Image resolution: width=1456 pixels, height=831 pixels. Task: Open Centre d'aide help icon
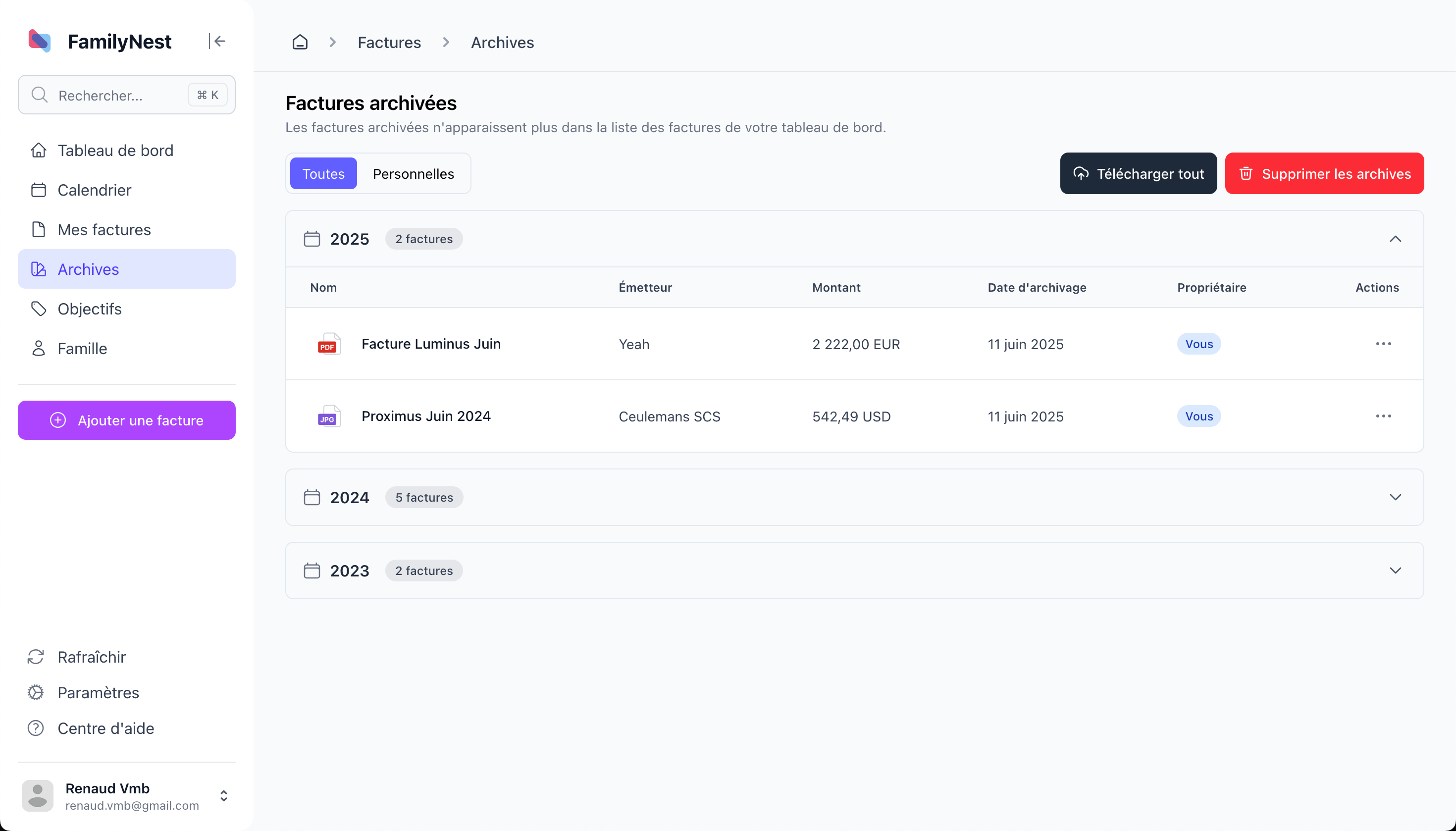tap(36, 728)
